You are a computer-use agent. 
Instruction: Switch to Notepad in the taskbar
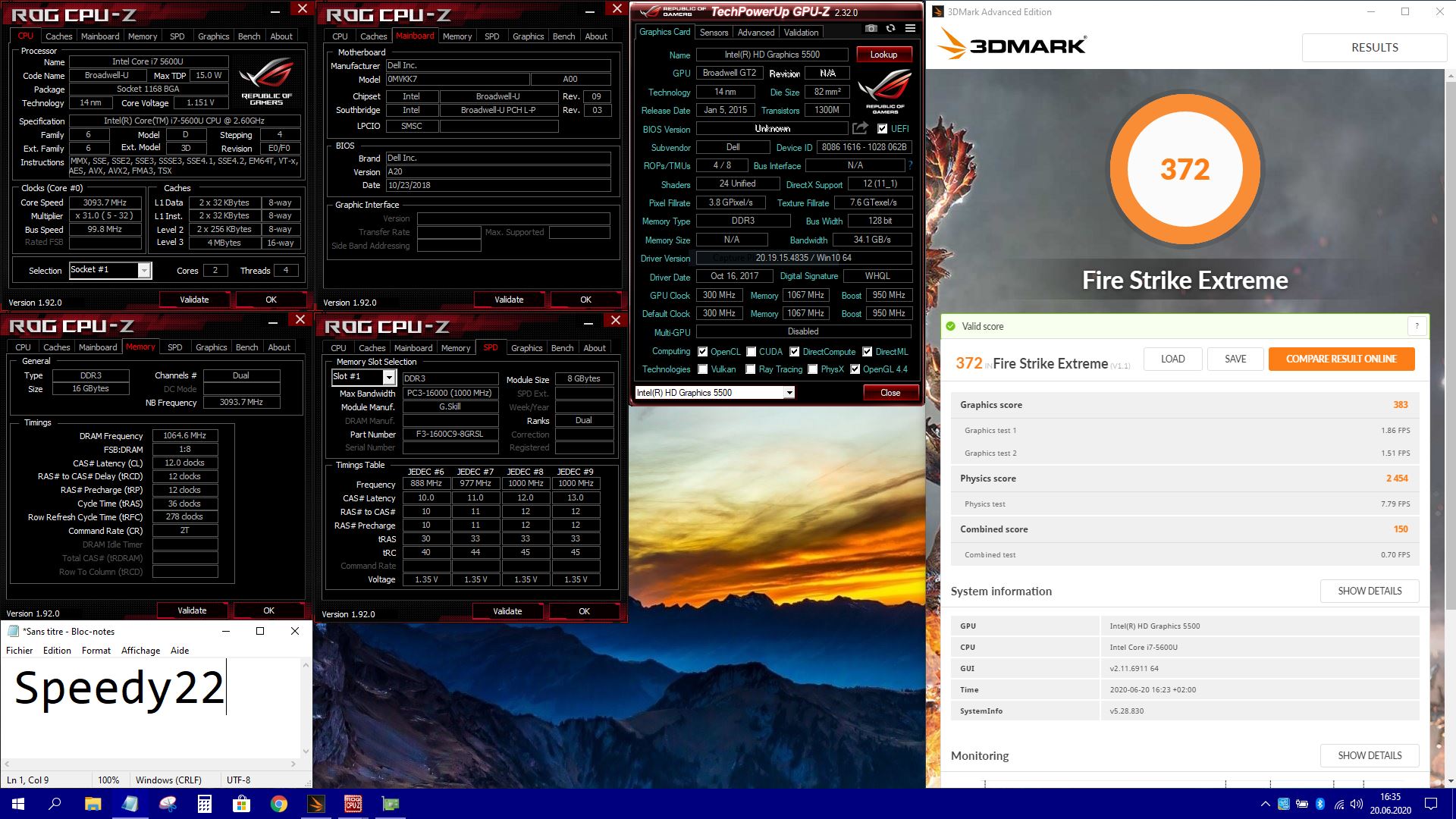pos(130,804)
